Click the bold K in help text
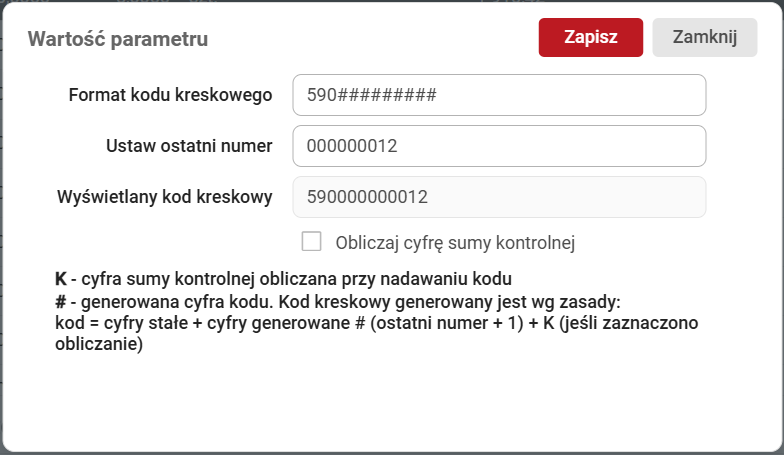 pos(60,278)
